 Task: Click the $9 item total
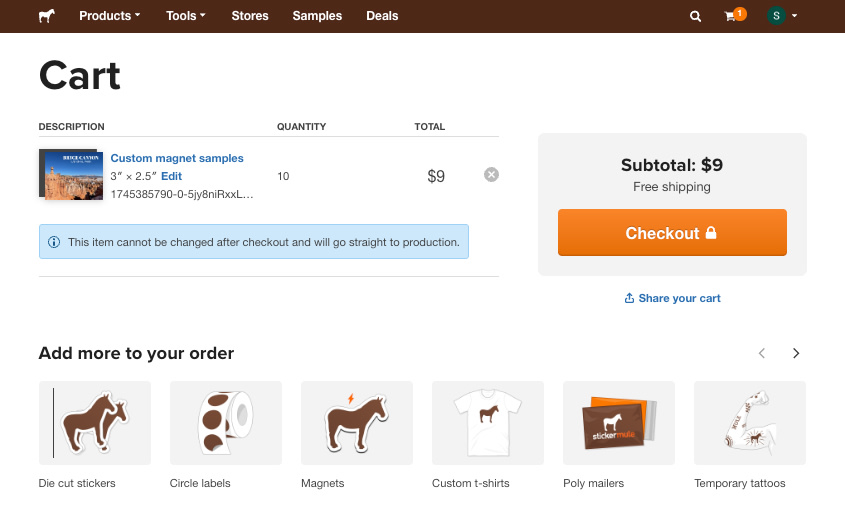(x=436, y=176)
